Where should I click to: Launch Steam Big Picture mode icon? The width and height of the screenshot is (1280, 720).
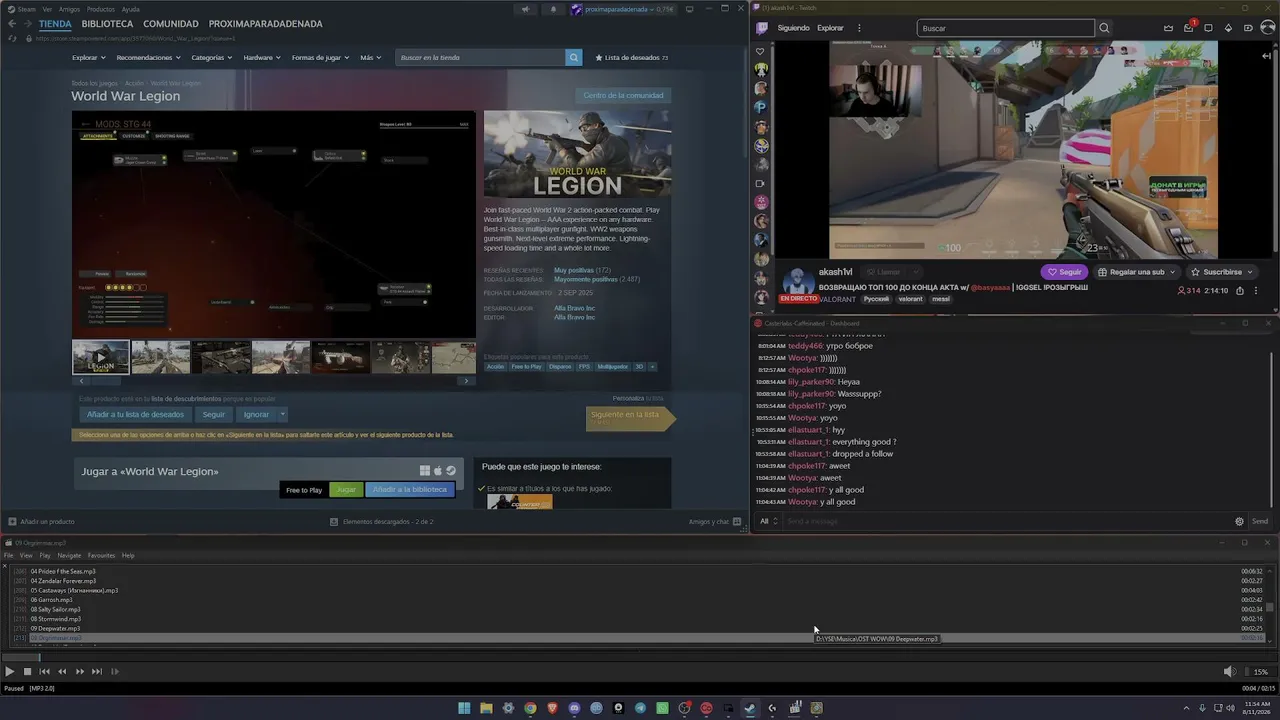[690, 10]
